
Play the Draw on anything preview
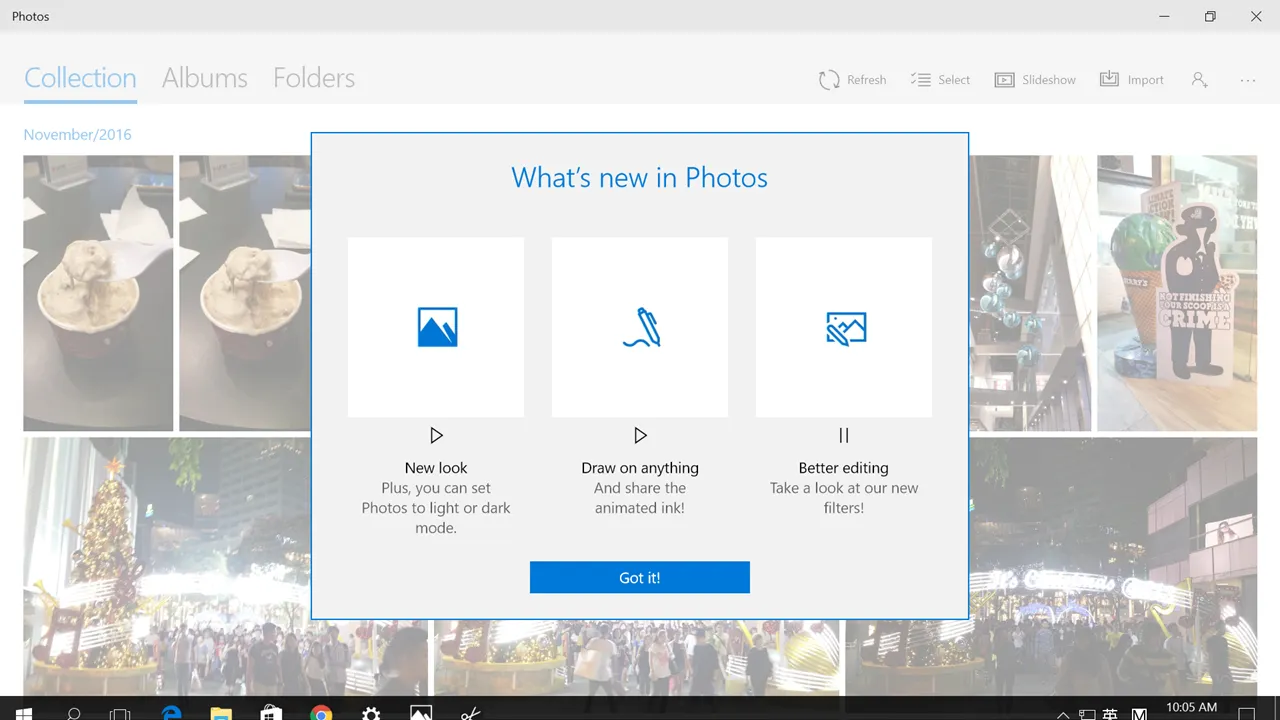pos(640,436)
